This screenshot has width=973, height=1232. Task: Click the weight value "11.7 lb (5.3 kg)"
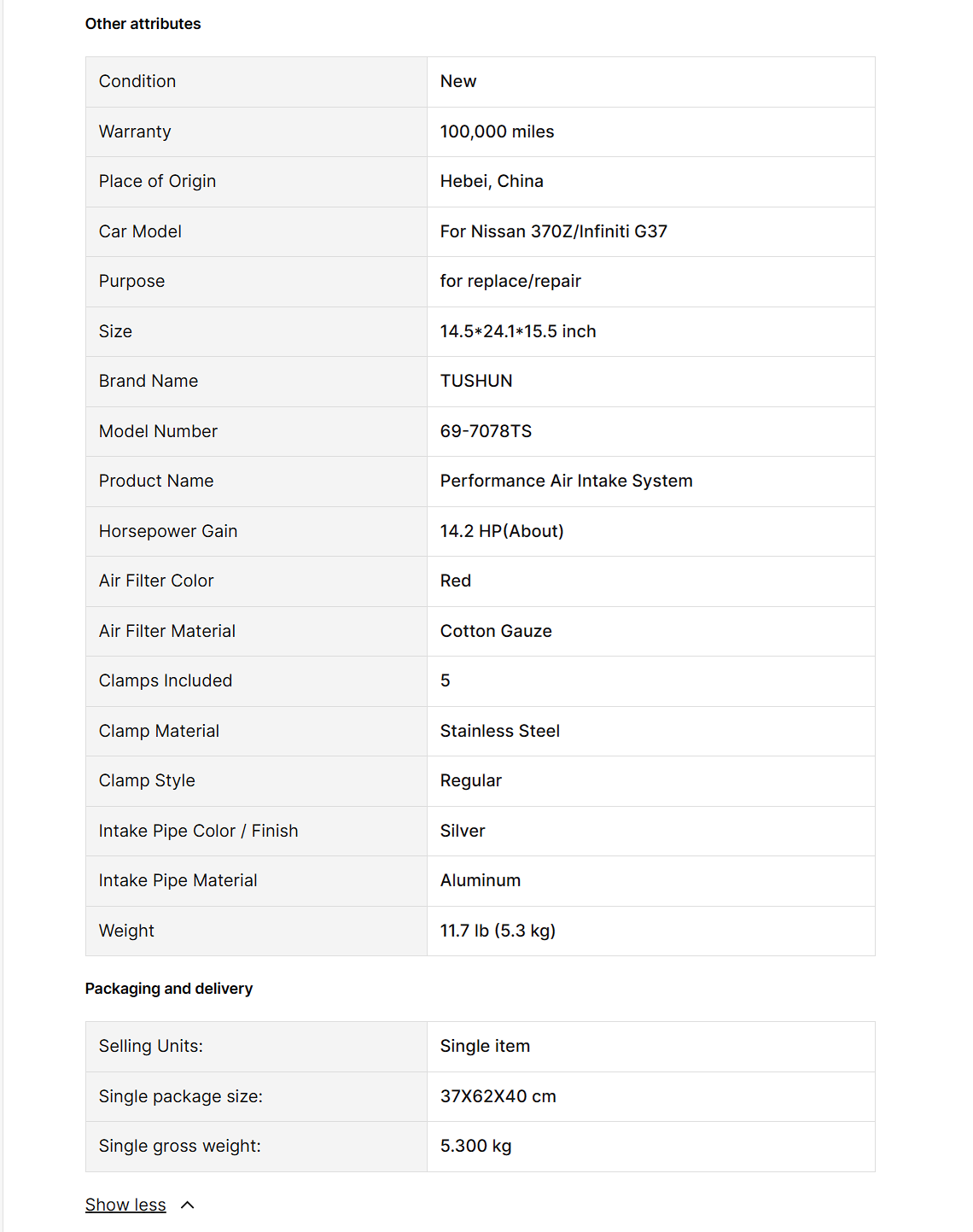pyautogui.click(x=498, y=931)
